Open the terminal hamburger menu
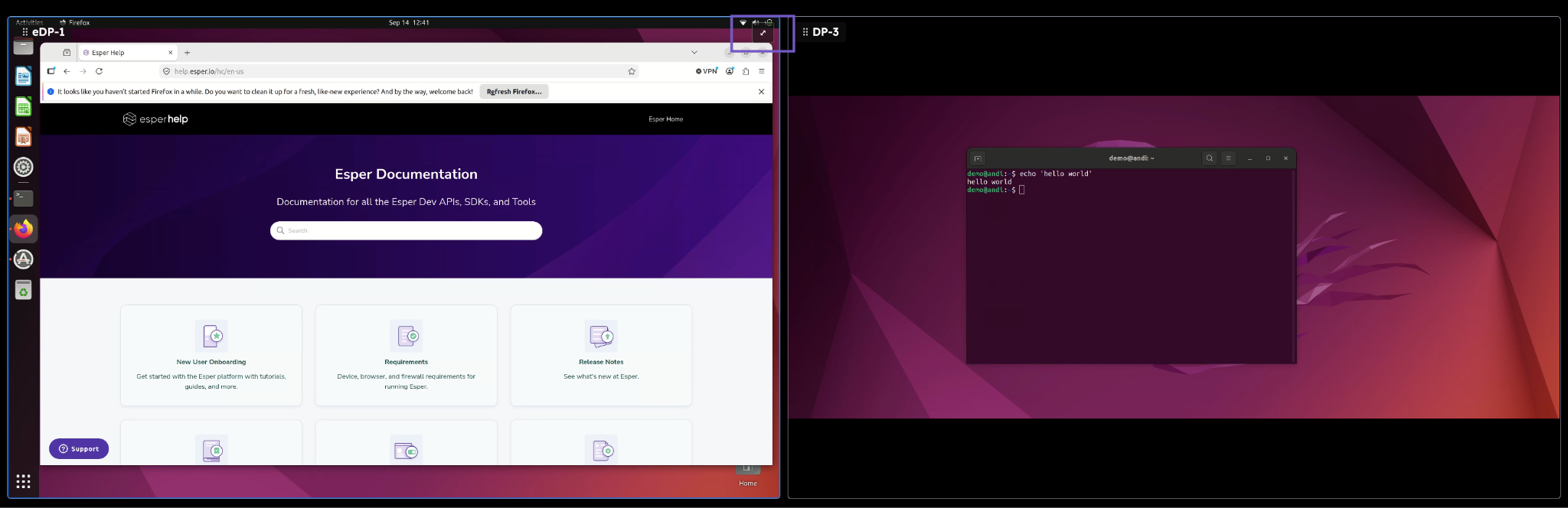The image size is (1568, 508). [x=1228, y=158]
